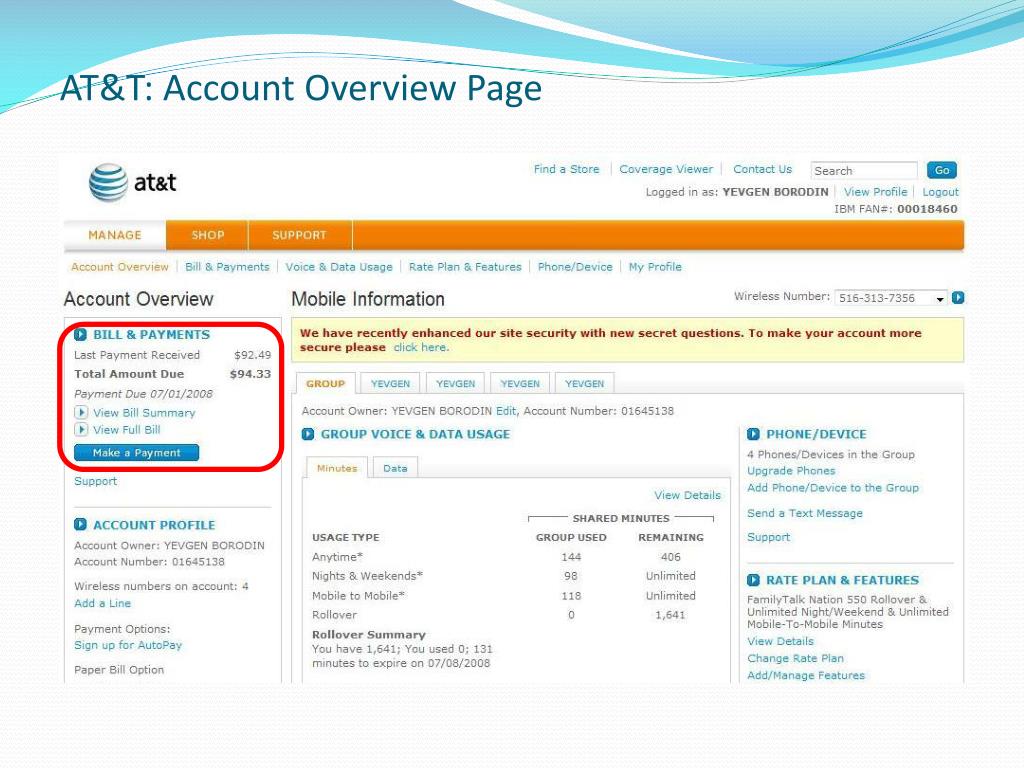
Task: Click the ACCOUNT PROFILE heading
Action: tap(154, 525)
